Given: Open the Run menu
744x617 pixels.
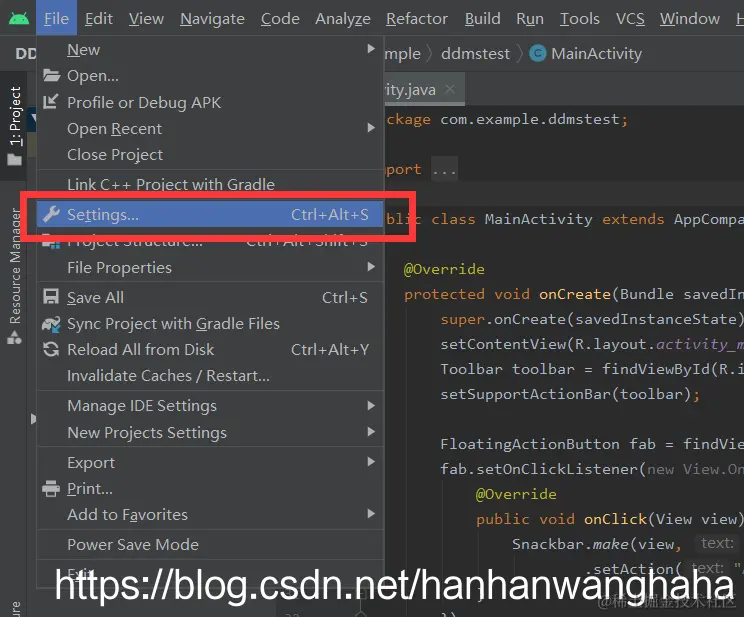Looking at the screenshot, I should coord(530,19).
